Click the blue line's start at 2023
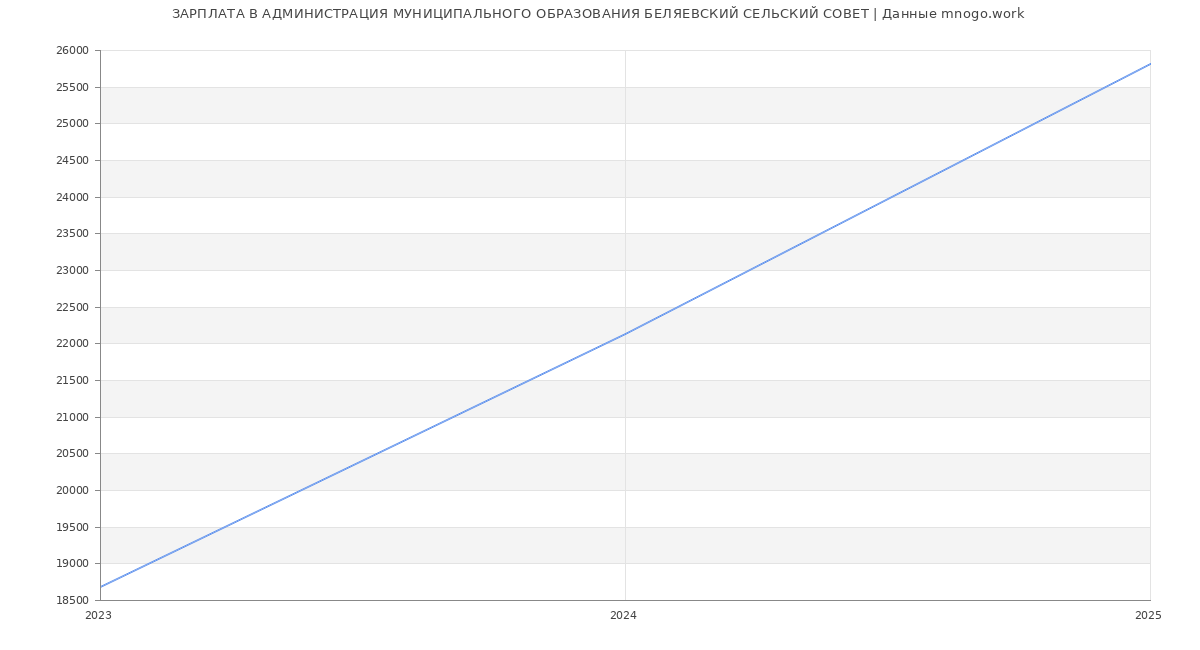Screen dimensions: 1200x650 (x=101, y=587)
